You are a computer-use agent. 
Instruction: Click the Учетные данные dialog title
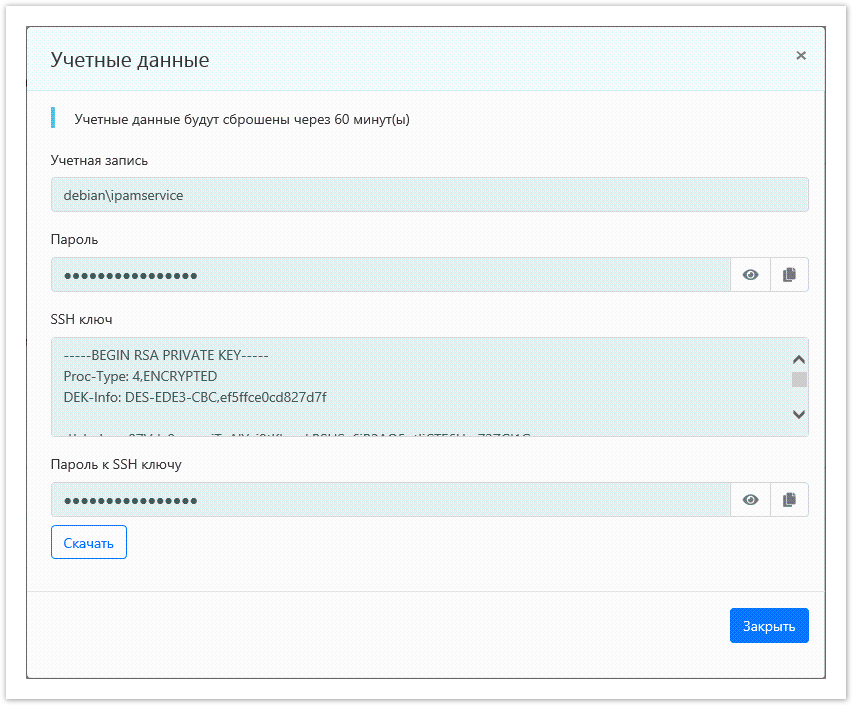[x=130, y=60]
